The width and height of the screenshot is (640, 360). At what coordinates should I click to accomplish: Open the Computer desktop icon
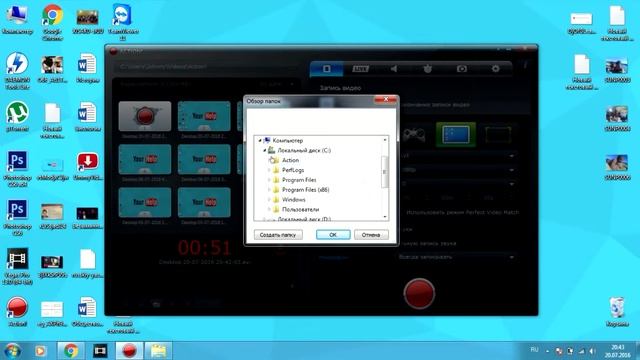click(17, 20)
